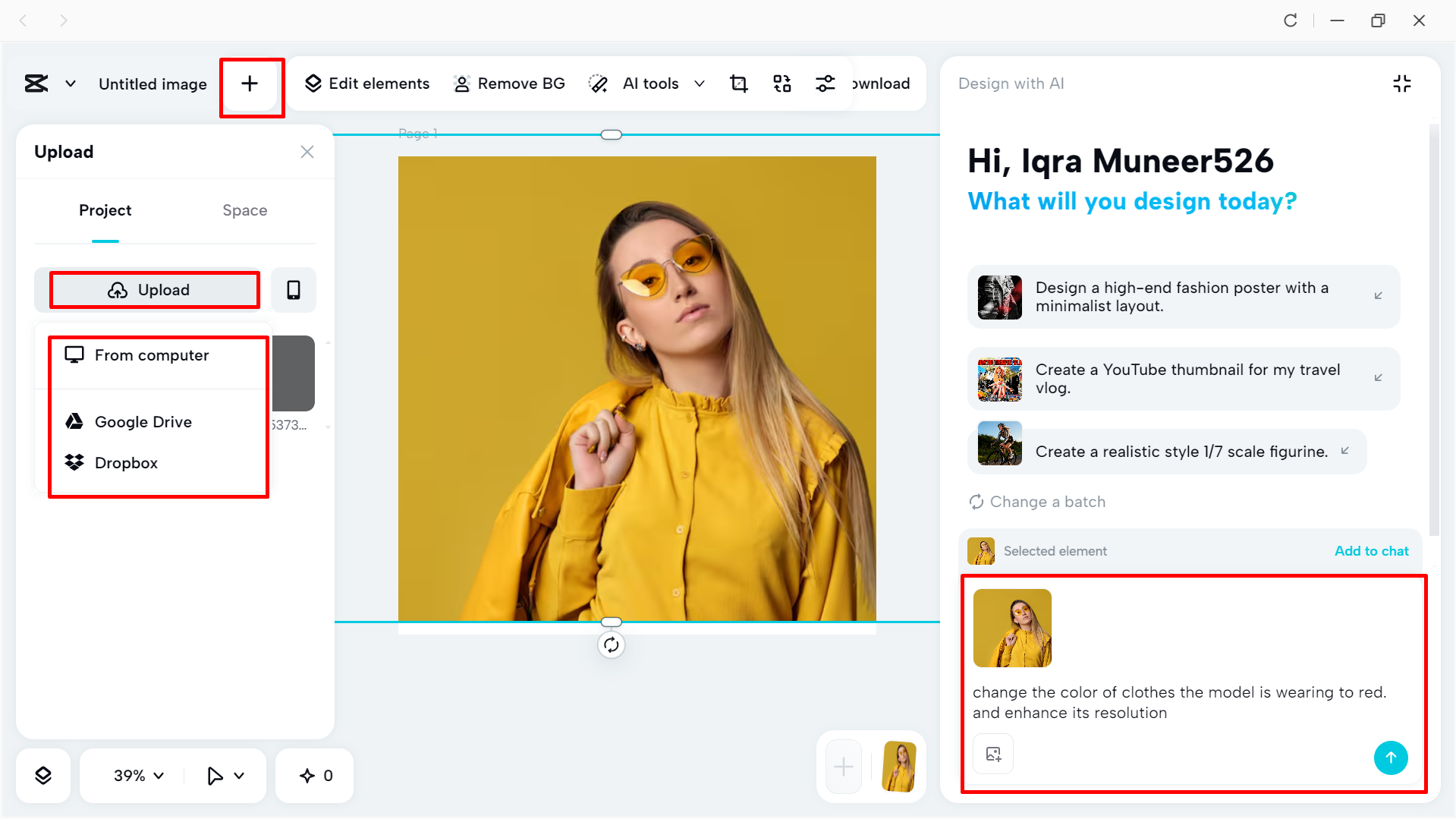The height and width of the screenshot is (819, 1456).
Task: Click Change a batch
Action: point(1036,502)
